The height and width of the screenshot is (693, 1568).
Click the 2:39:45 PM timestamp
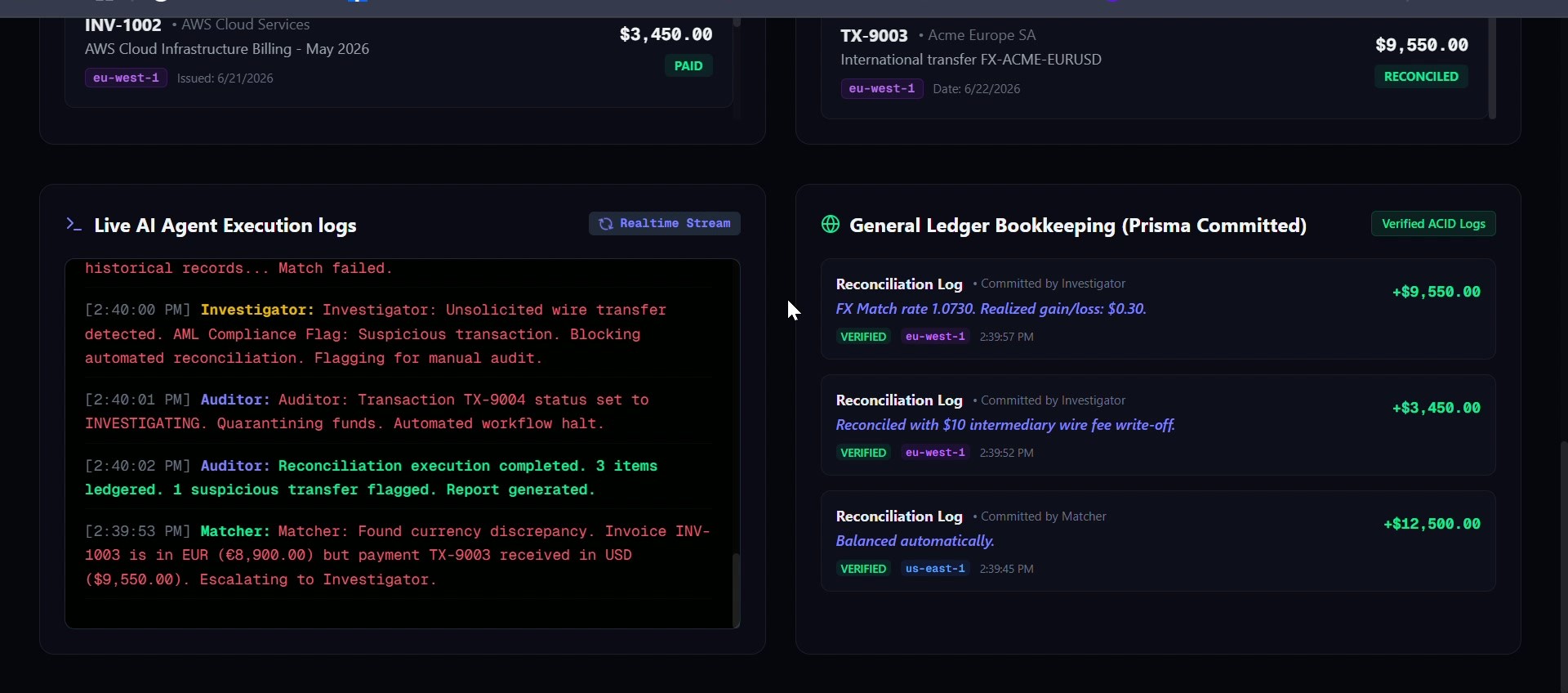pos(1007,570)
